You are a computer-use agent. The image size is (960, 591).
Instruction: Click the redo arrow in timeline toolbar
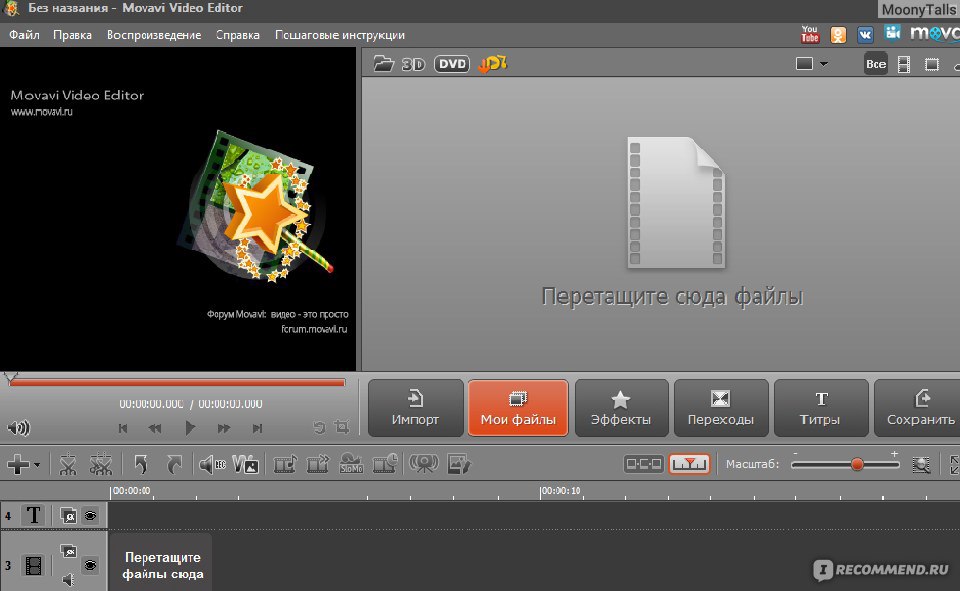pos(174,464)
